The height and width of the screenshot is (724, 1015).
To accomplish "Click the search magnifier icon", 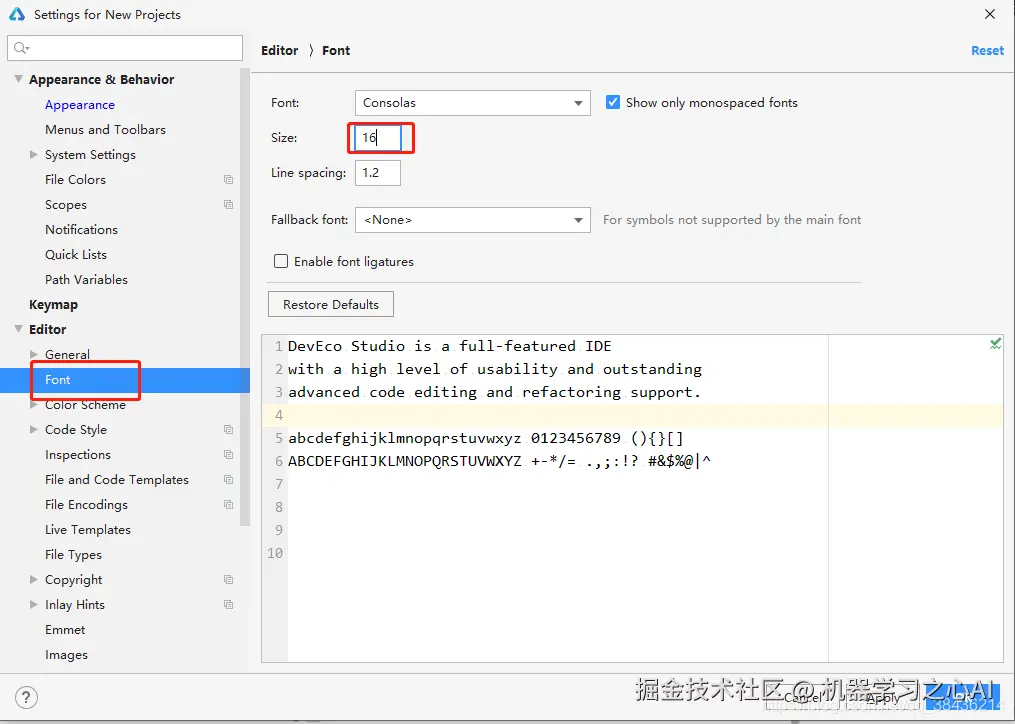I will click(21, 48).
